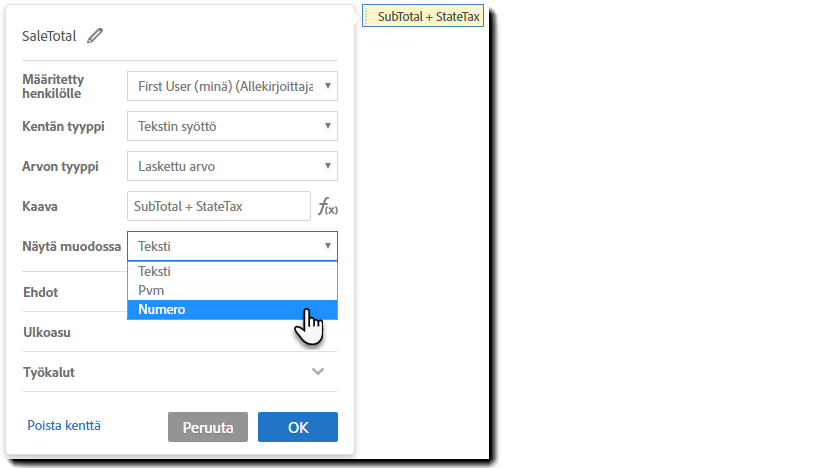Image resolution: width=830 pixels, height=468 pixels.
Task: Click the Kaava formula input field
Action: [219, 206]
